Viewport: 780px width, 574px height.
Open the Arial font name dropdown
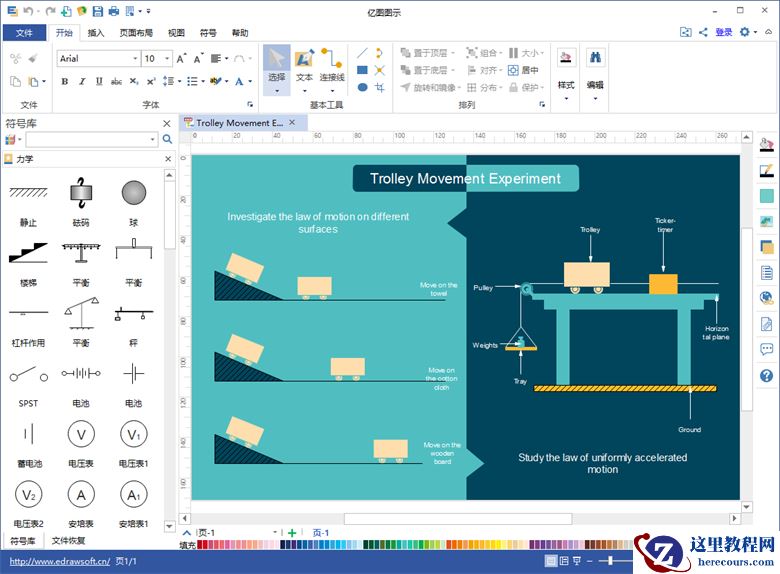(135, 59)
